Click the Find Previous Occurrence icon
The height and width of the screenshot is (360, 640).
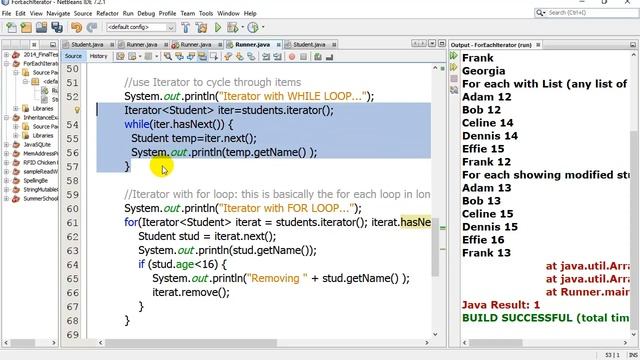point(179,56)
